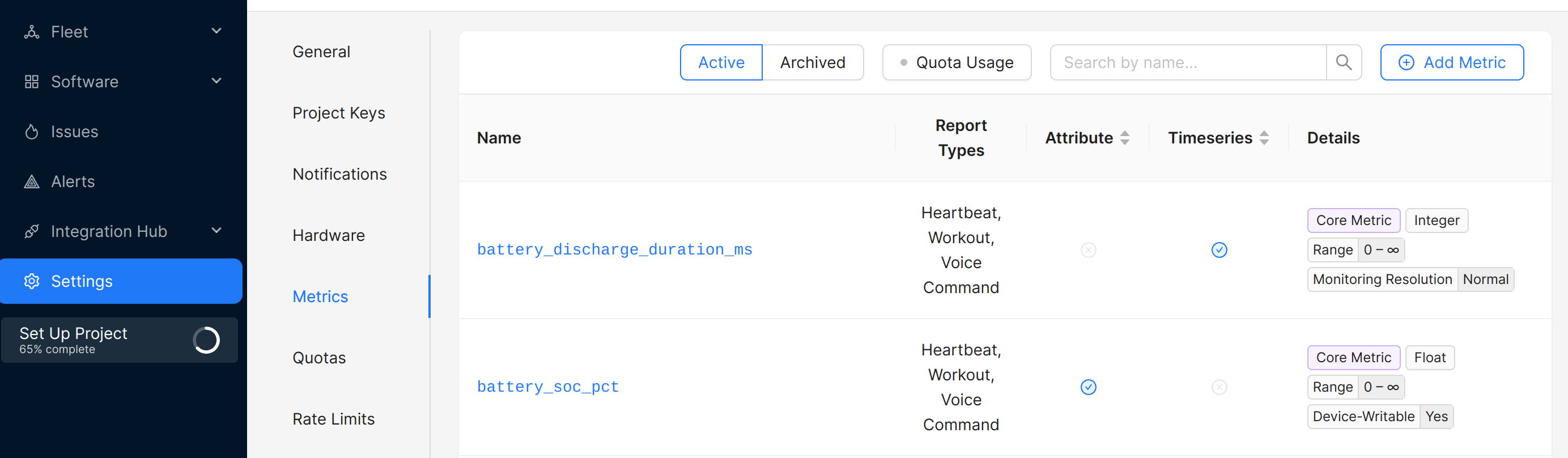
Task: Expand the Integration Hub chevron
Action: [216, 231]
